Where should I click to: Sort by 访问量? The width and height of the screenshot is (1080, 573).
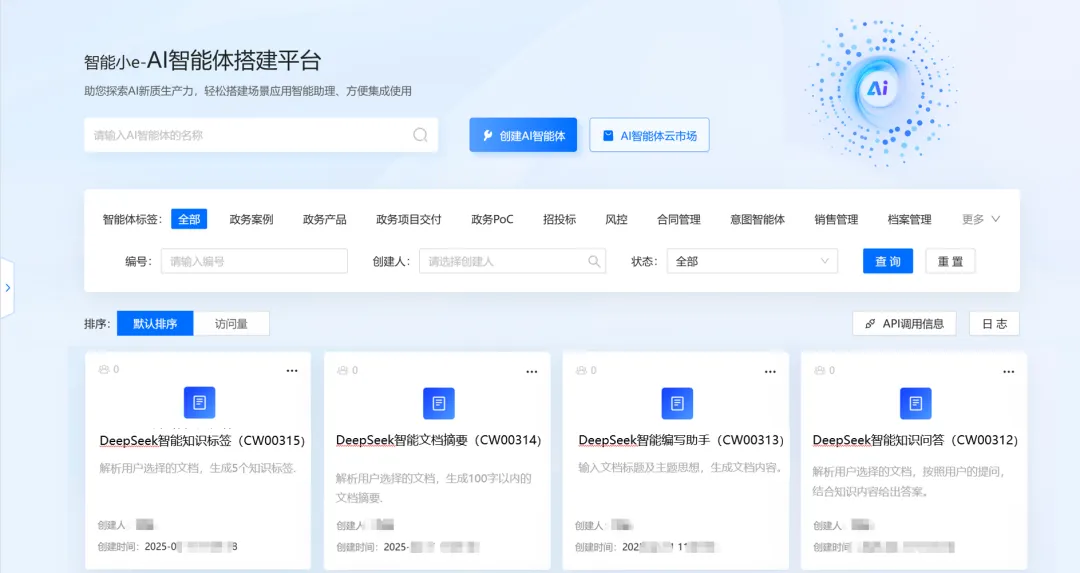(x=231, y=323)
